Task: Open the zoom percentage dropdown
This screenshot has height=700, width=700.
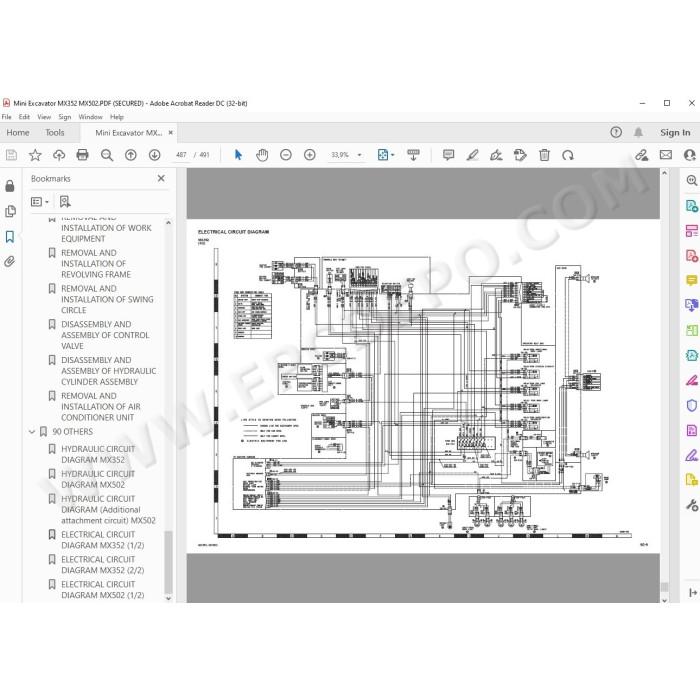Action: [359, 155]
